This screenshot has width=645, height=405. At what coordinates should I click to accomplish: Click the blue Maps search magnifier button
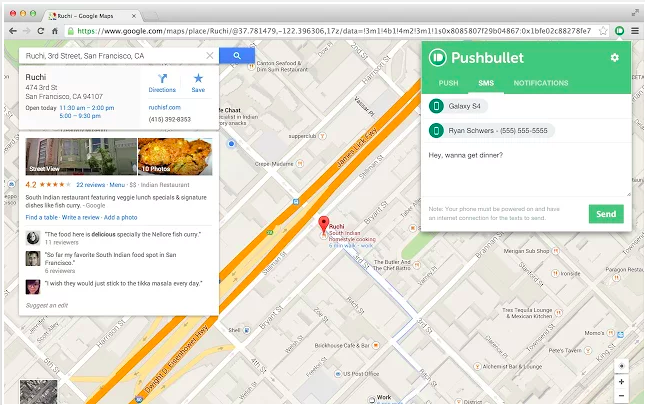pos(237,56)
